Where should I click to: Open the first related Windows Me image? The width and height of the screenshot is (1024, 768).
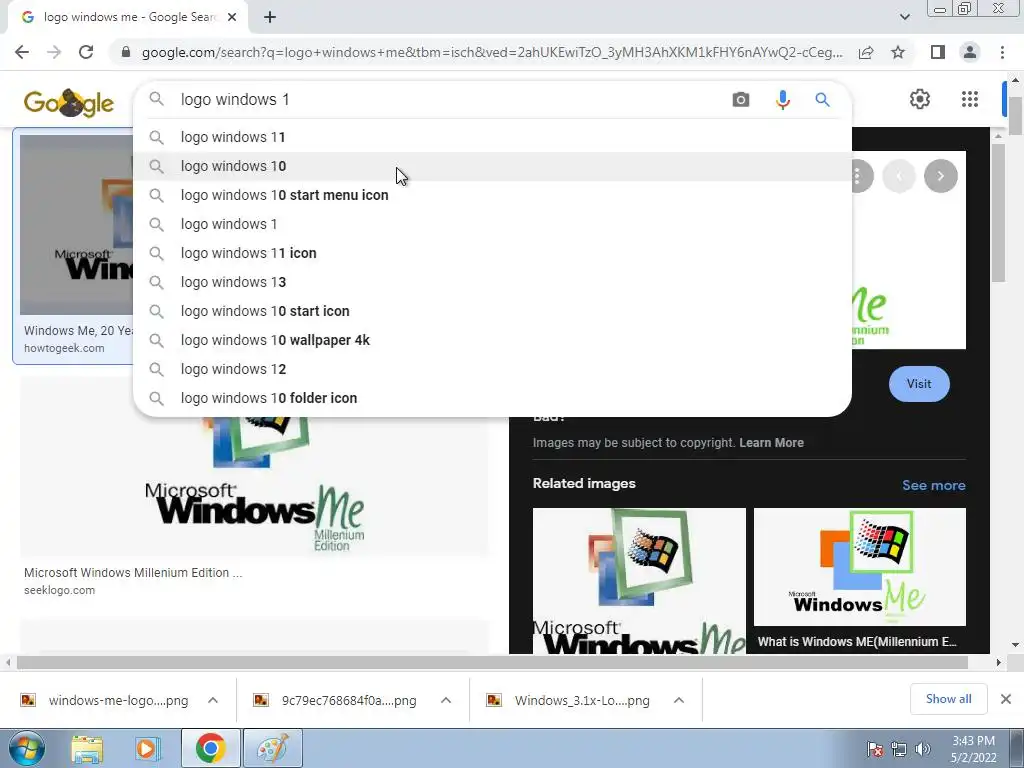pyautogui.click(x=639, y=581)
